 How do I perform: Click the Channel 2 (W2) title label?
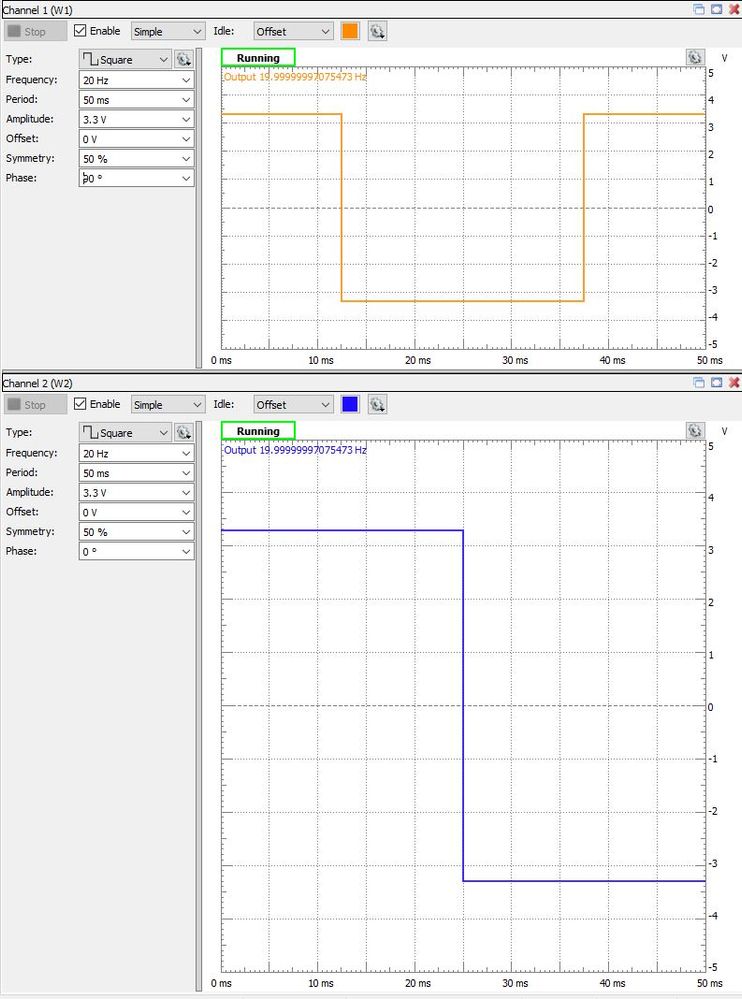[38, 383]
